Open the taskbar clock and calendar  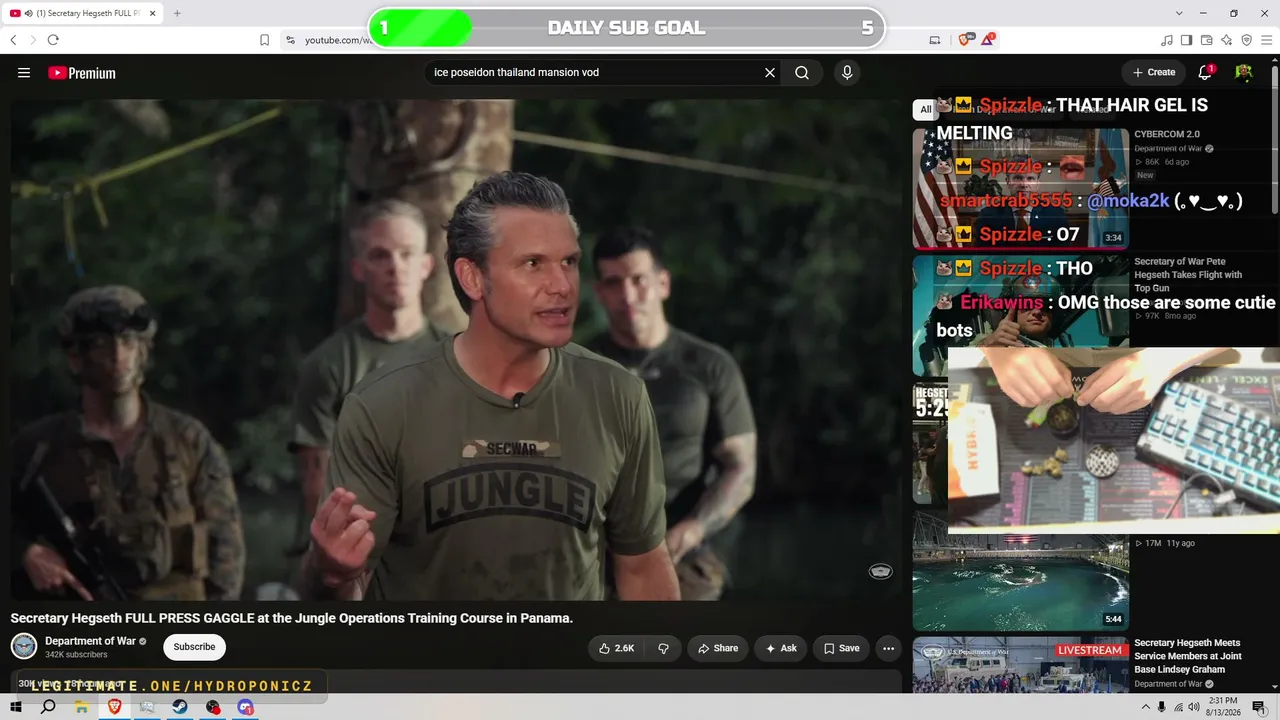coord(1223,707)
